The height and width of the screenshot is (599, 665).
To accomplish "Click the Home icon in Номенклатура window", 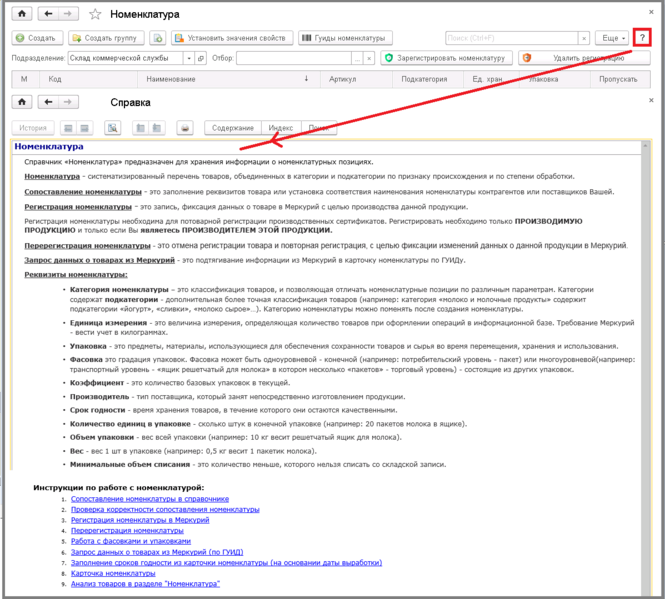I will [x=21, y=14].
